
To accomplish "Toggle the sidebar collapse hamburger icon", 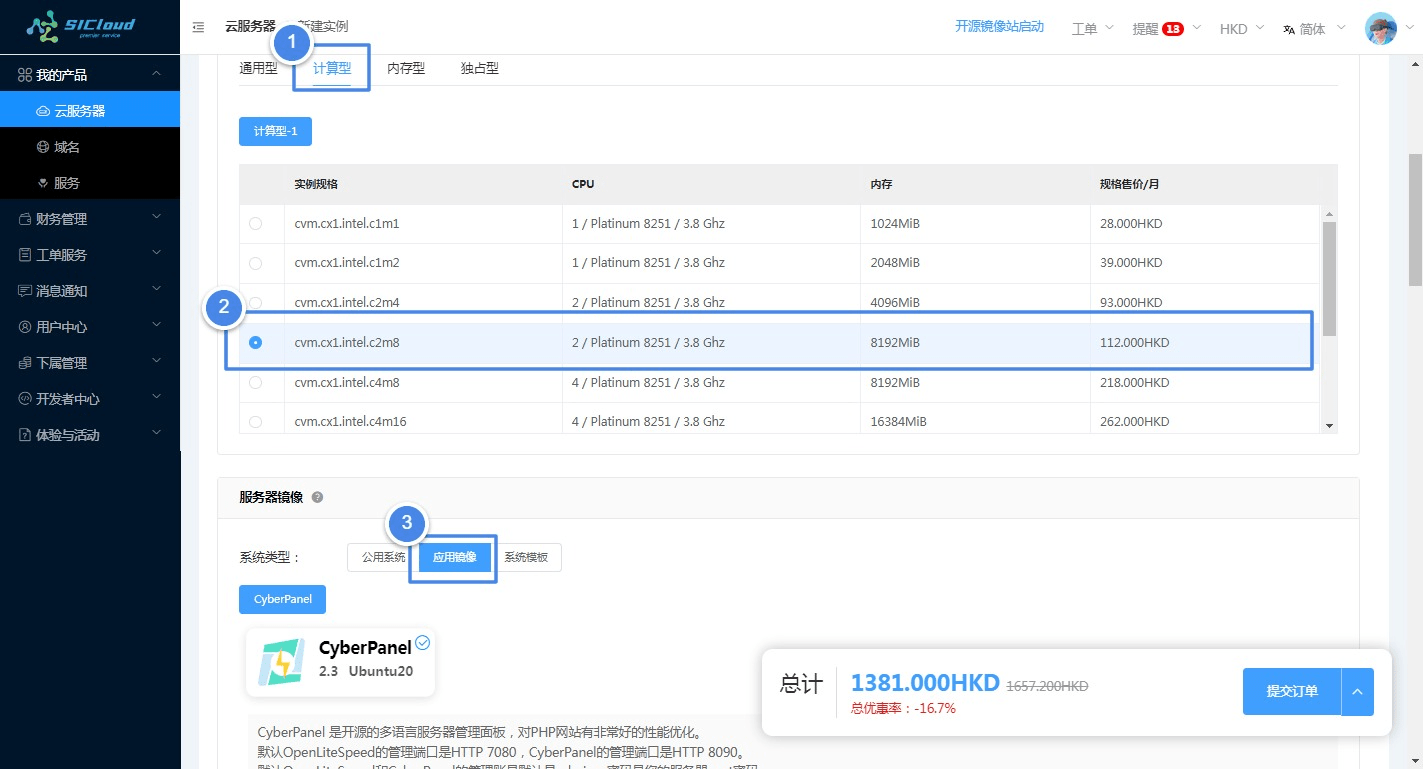I will (x=198, y=28).
